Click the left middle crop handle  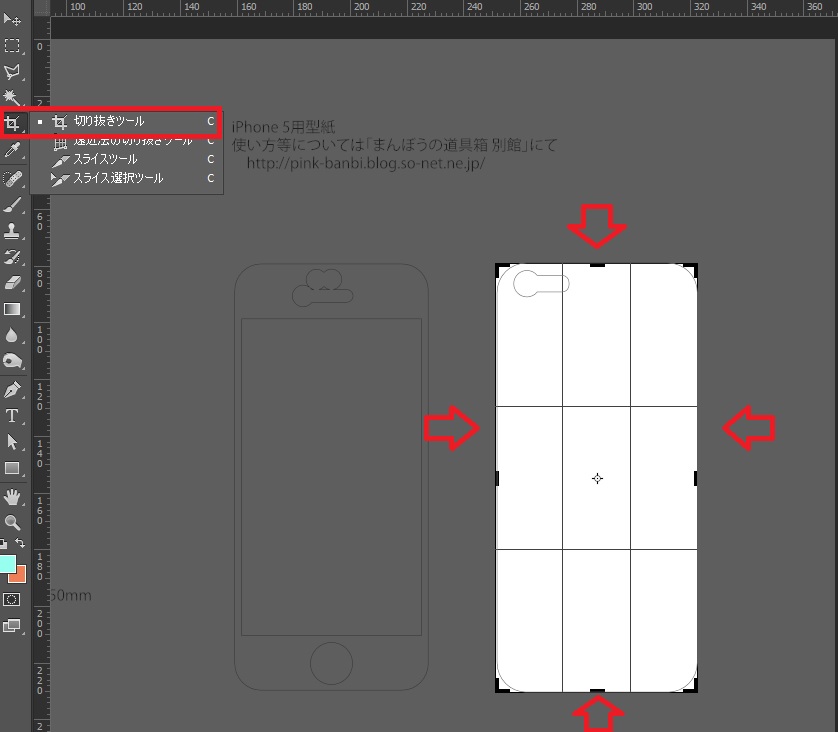[497, 478]
